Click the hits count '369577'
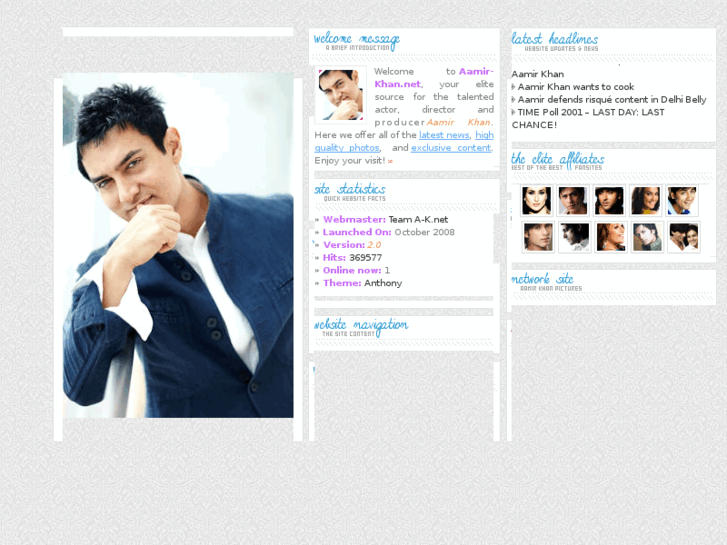The height and width of the screenshot is (545, 727). [365, 258]
